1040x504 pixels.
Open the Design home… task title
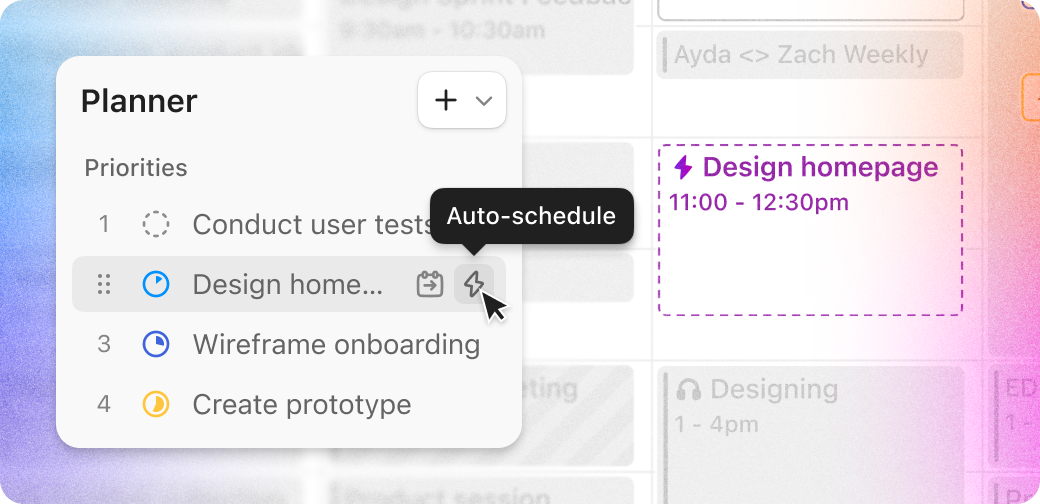pos(287,285)
